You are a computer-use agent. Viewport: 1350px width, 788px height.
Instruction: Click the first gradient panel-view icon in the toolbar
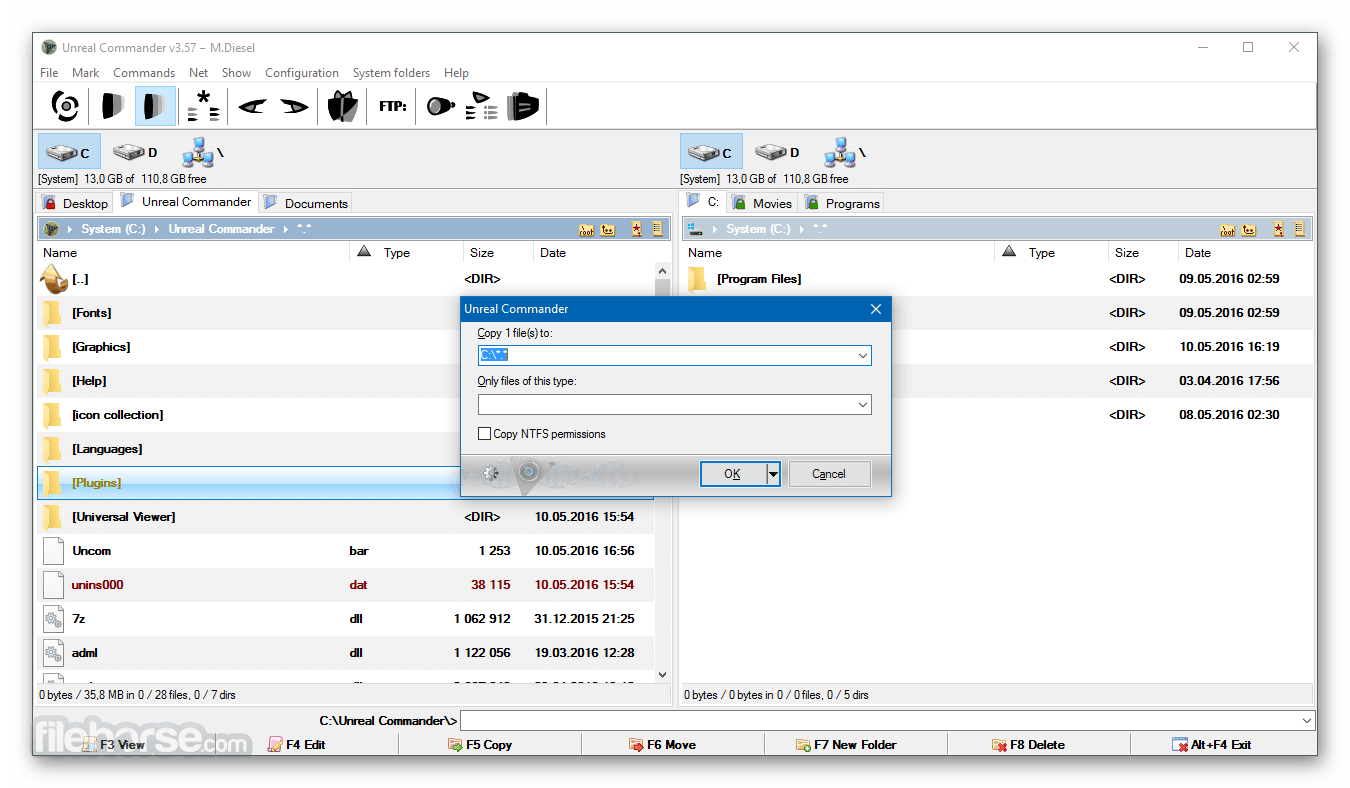112,105
